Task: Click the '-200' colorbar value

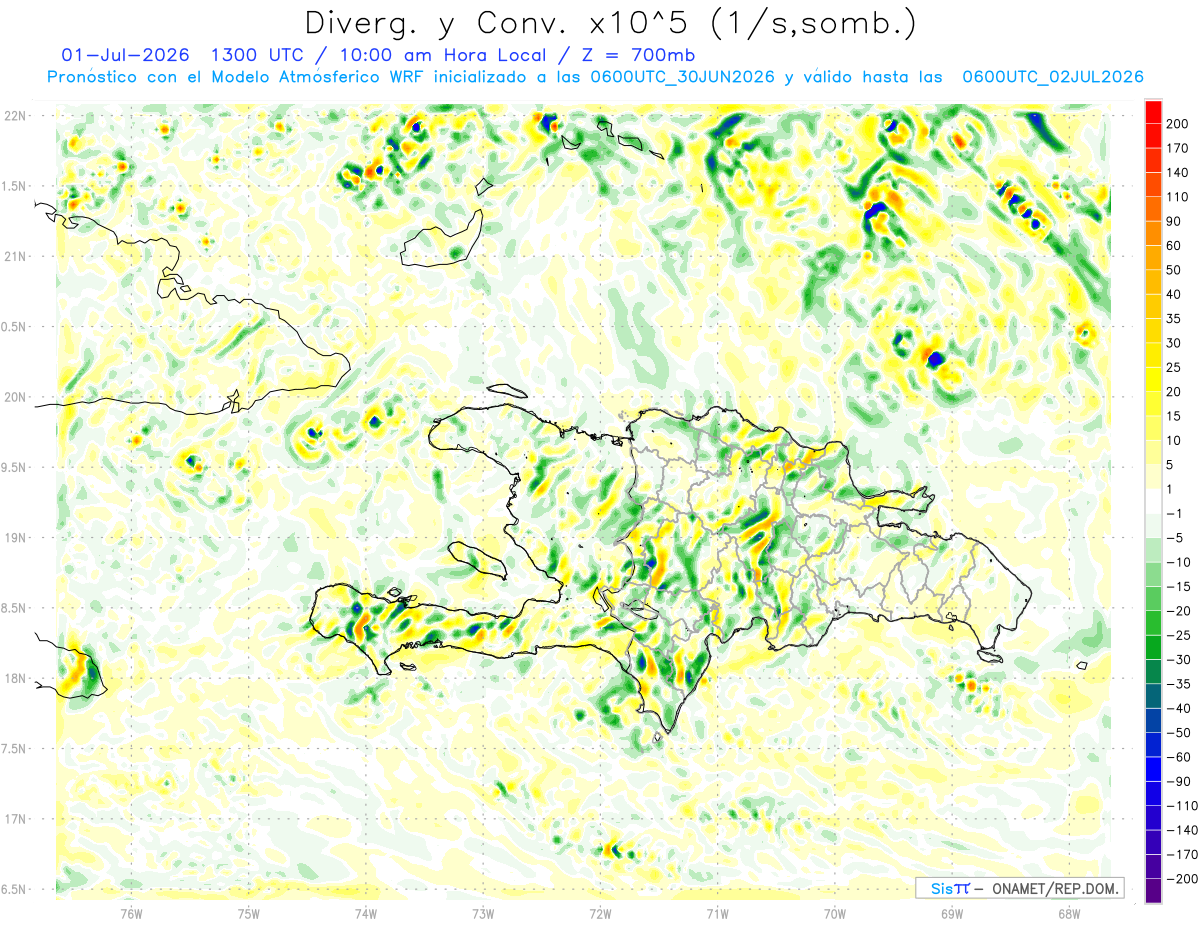Action: coord(1183,879)
